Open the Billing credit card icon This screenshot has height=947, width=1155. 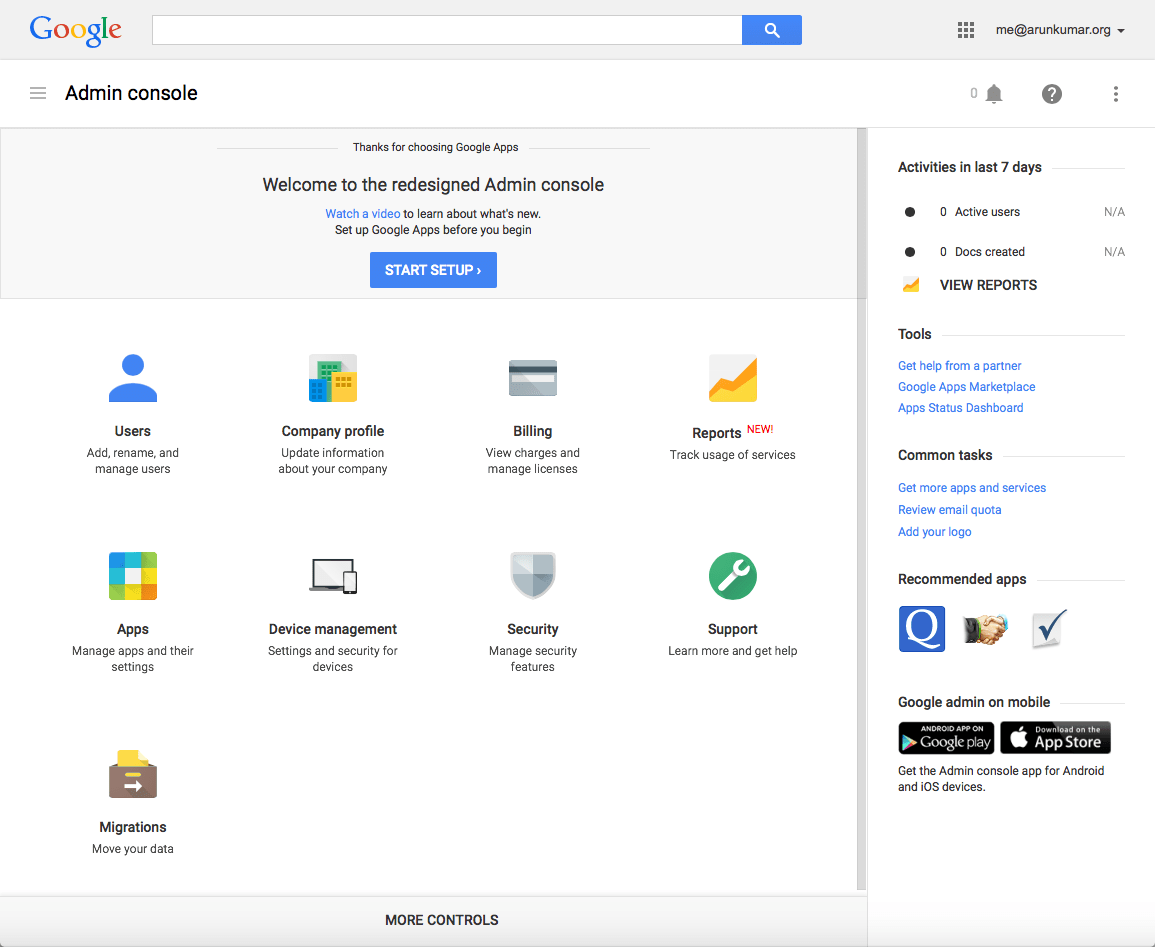coord(533,378)
